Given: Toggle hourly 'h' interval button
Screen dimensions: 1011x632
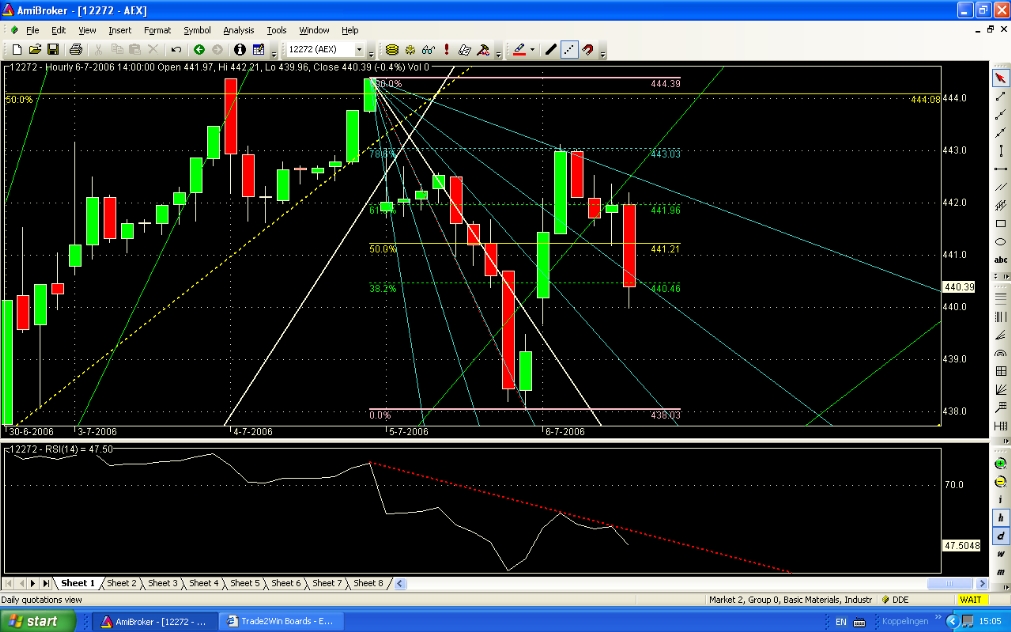Looking at the screenshot, I should click(1000, 518).
